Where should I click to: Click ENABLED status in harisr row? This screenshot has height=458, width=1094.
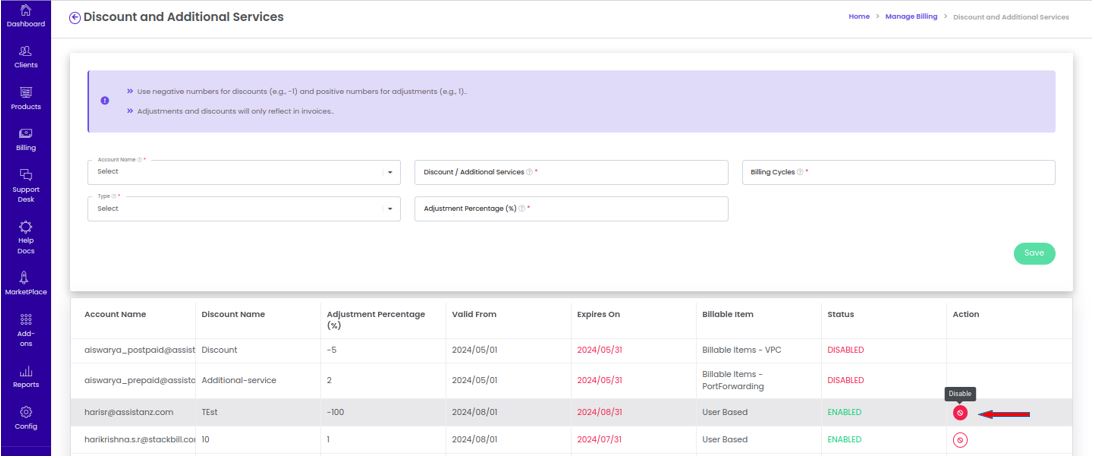(844, 413)
